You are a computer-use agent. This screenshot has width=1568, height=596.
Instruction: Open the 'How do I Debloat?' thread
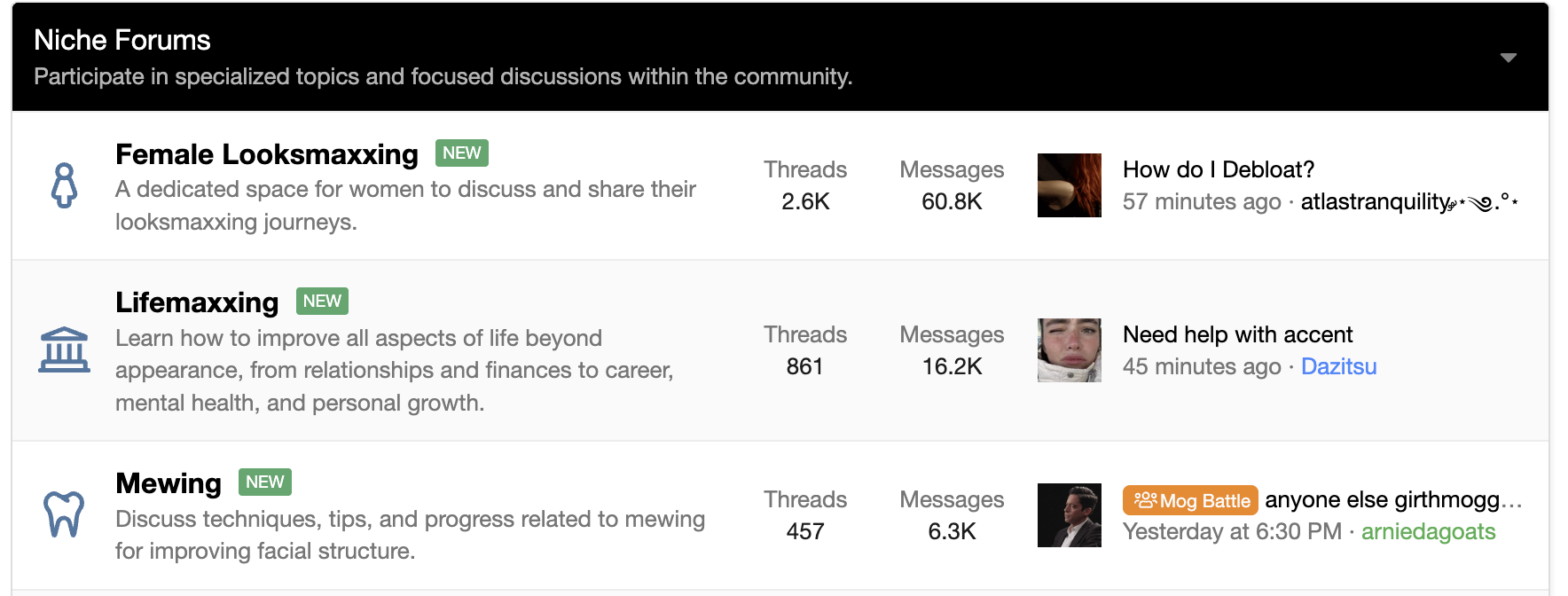tap(1218, 169)
